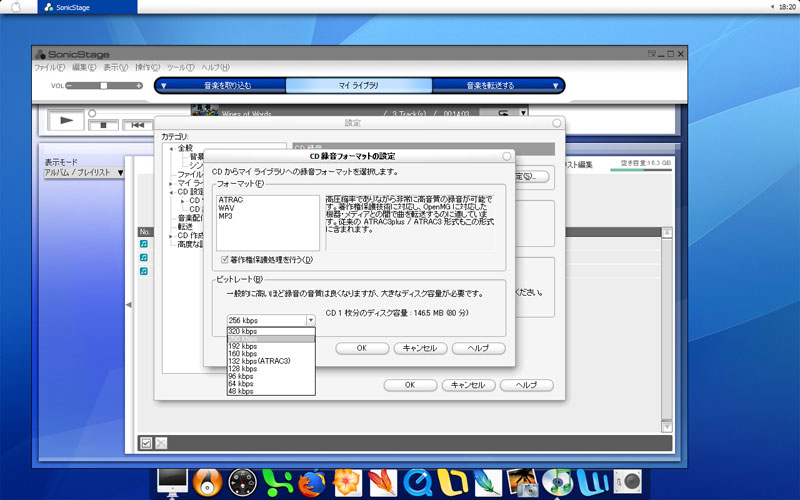
Task: Select WAV in the format list
Action: tap(226, 208)
